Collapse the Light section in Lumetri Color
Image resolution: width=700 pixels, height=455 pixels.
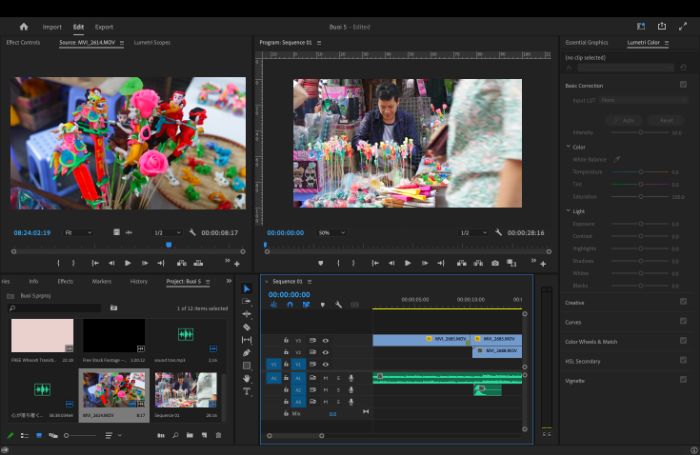click(x=568, y=211)
